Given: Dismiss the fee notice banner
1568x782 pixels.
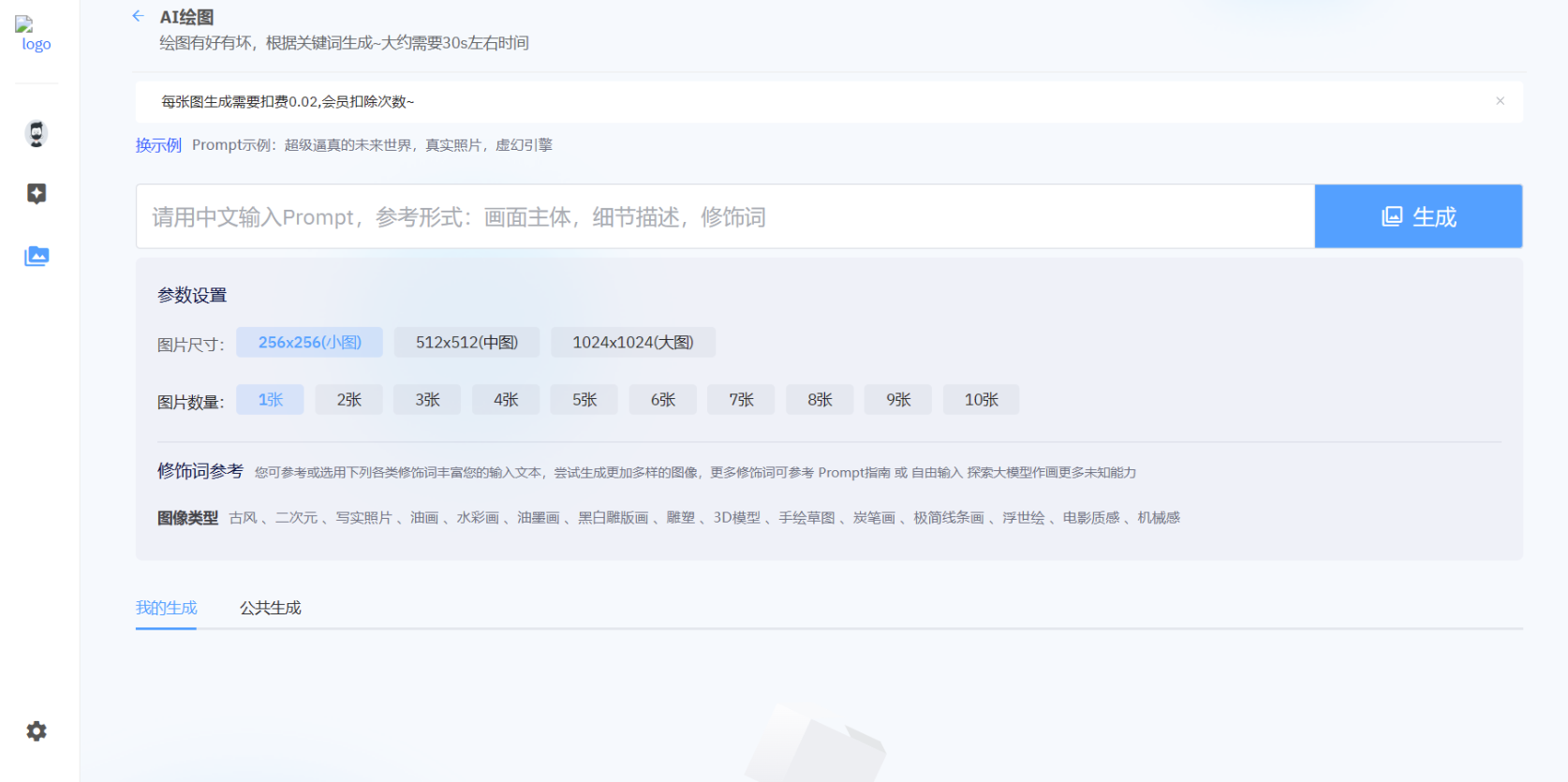Looking at the screenshot, I should click(1500, 101).
